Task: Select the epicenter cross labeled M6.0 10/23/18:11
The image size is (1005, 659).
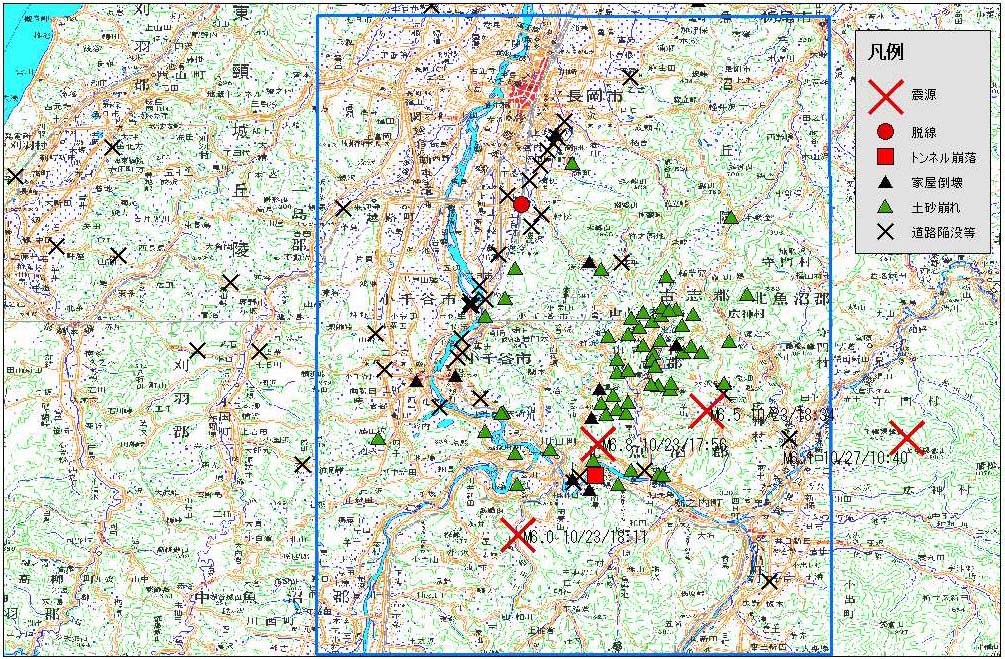Action: click(519, 535)
